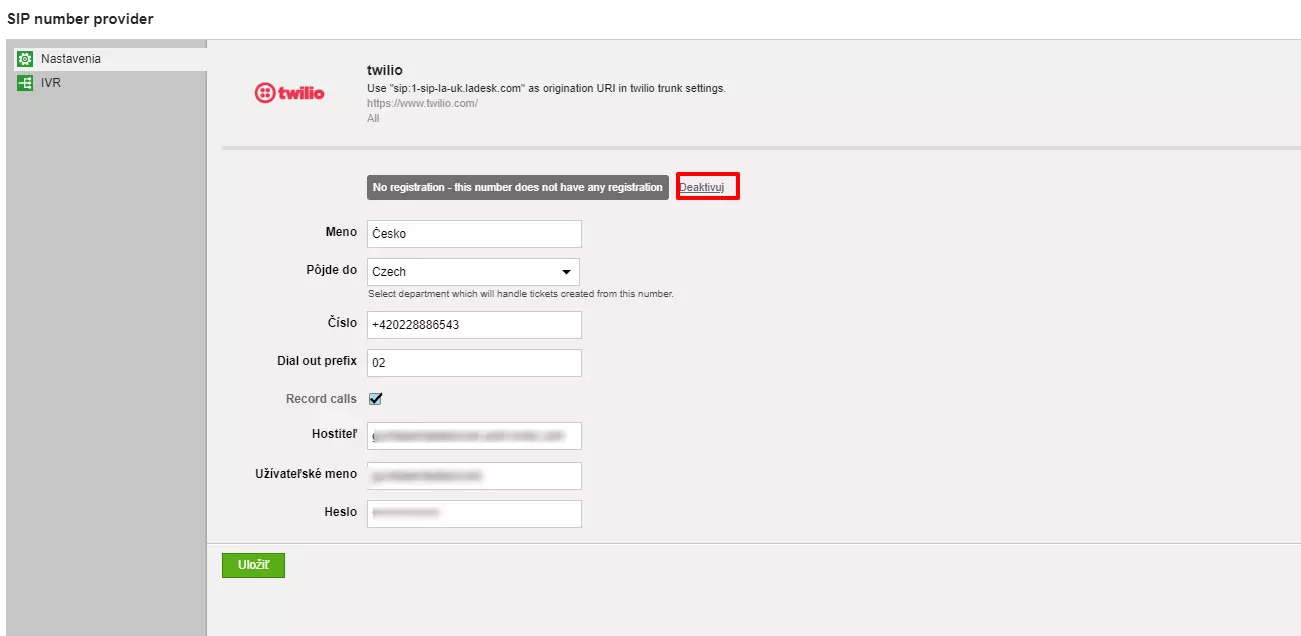Focus the Meno field containing Česko
The width and height of the screenshot is (1301, 636).
[473, 234]
